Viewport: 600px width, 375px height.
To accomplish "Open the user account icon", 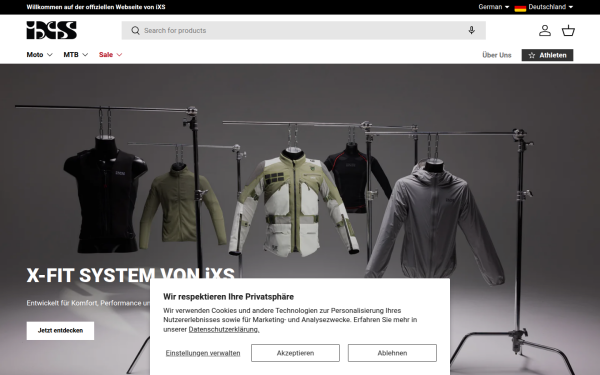I will (x=545, y=31).
